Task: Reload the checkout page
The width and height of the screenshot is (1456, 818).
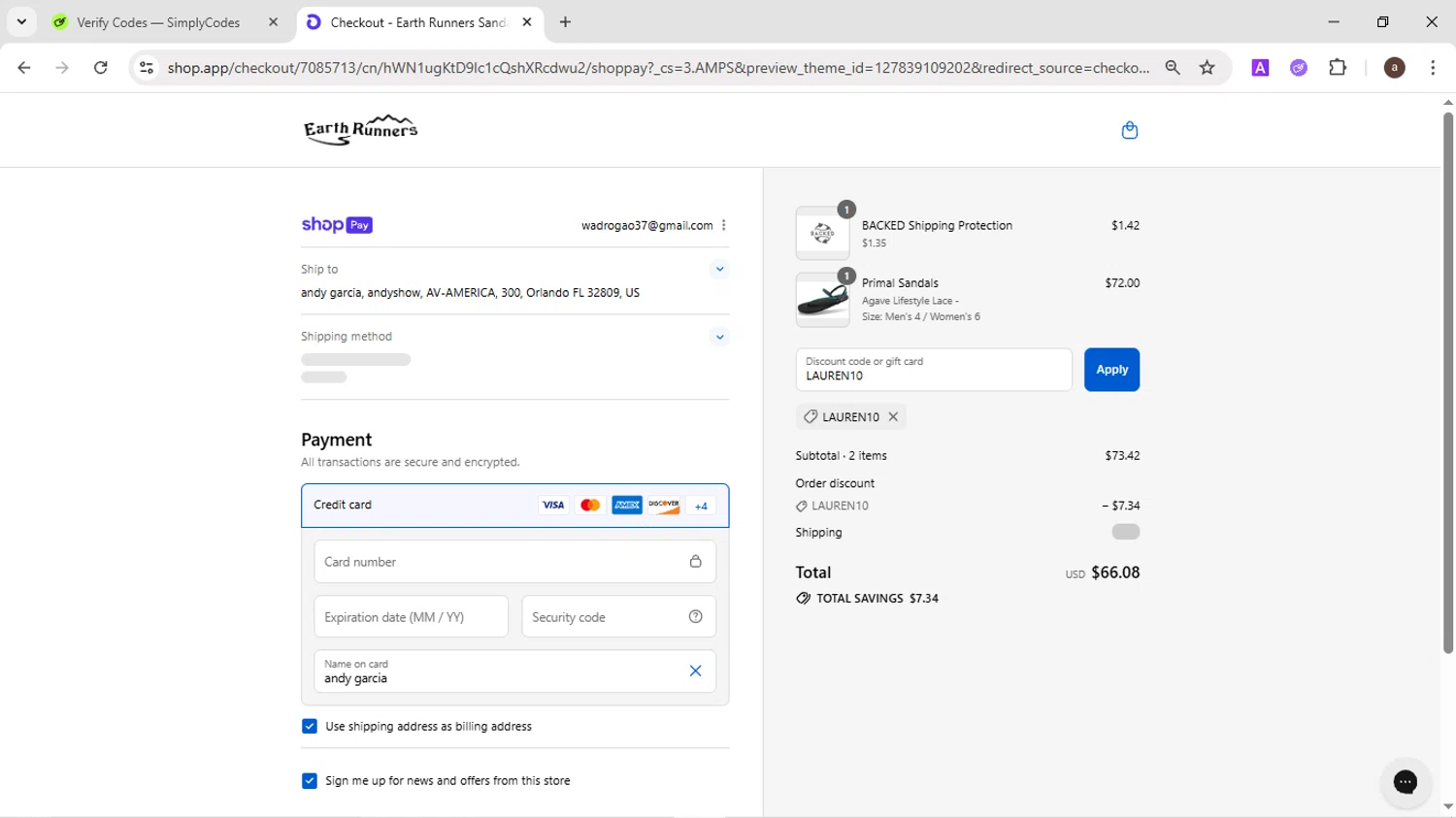Action: 100,68
